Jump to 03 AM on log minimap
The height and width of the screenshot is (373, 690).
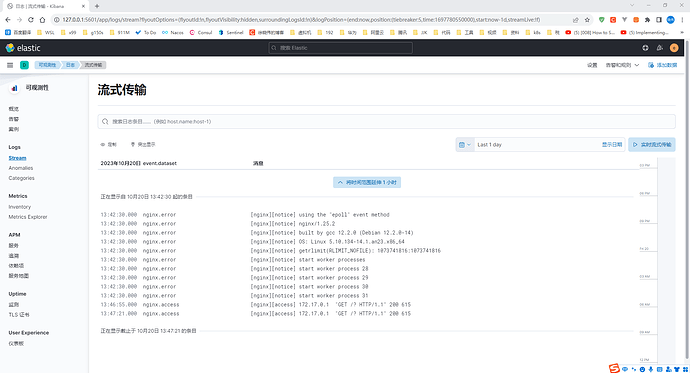coord(645,277)
